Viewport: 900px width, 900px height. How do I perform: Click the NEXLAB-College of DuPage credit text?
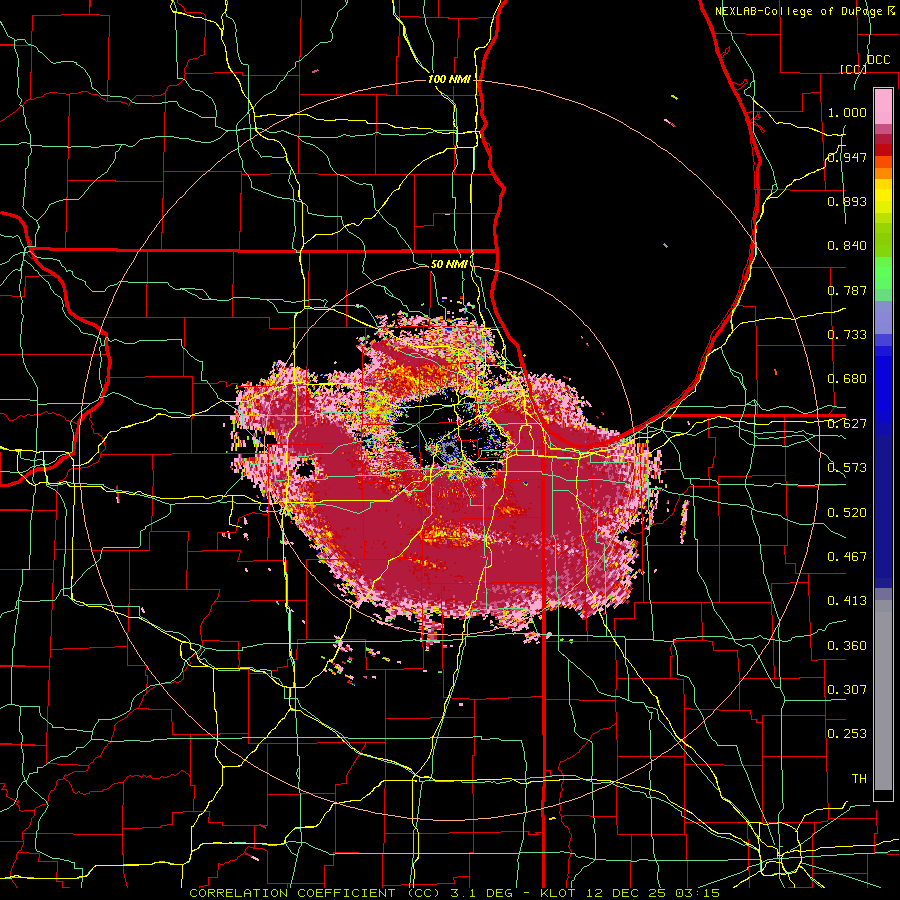click(800, 11)
